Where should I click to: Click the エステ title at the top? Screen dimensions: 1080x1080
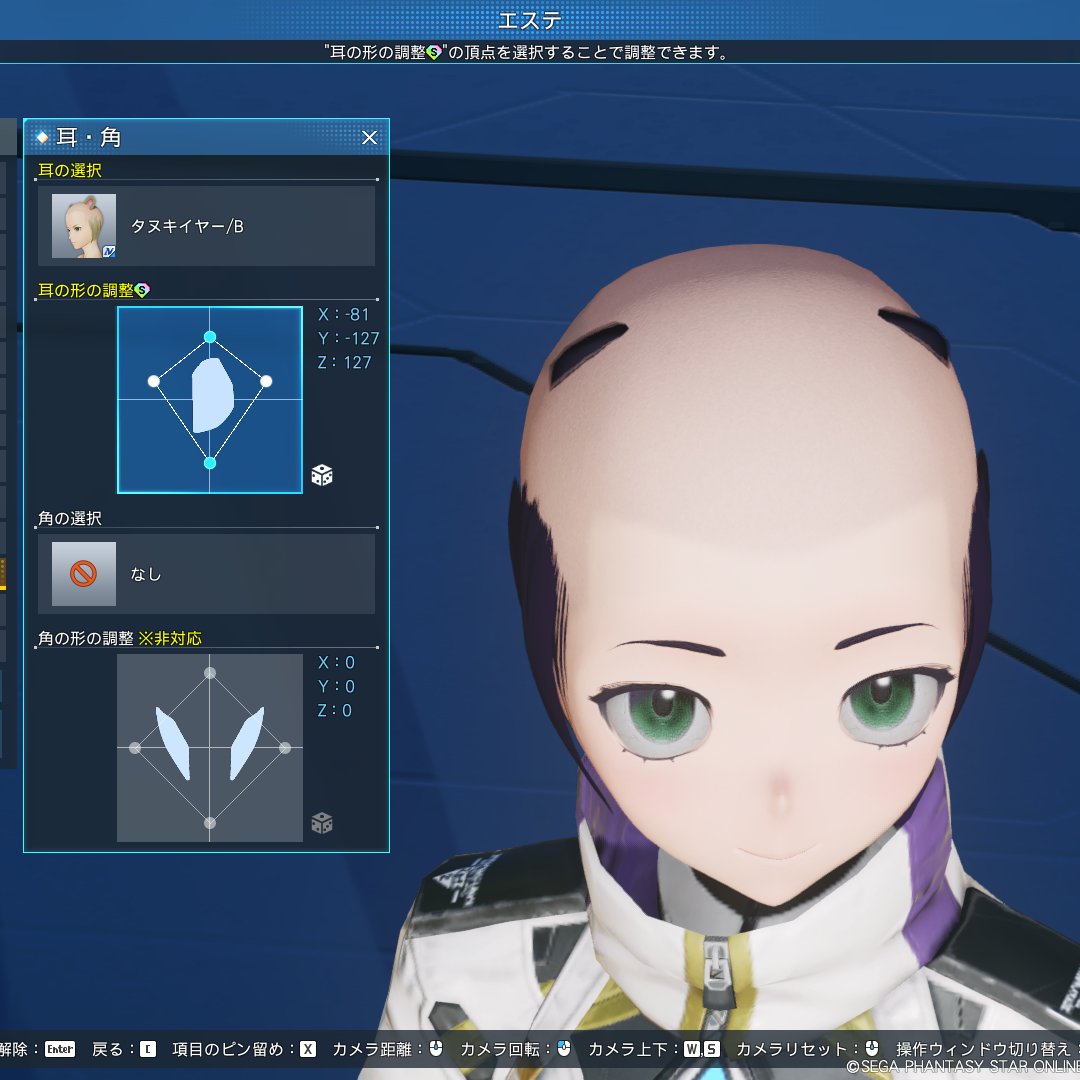[x=530, y=20]
